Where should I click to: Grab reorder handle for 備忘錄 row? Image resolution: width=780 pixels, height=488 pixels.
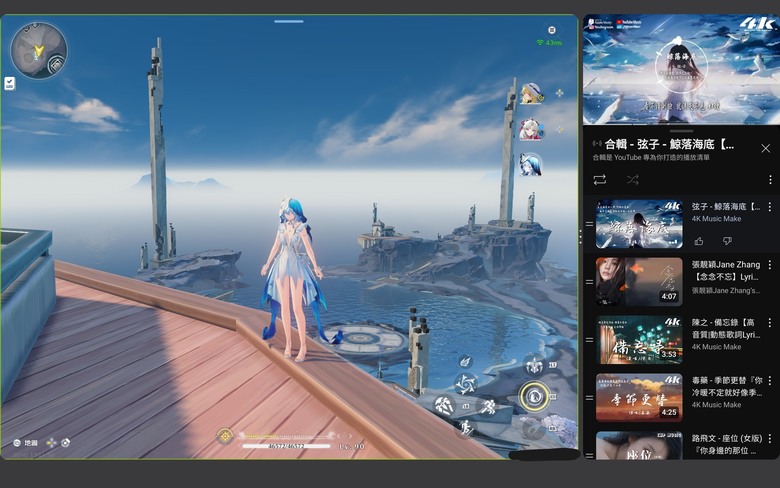589,340
